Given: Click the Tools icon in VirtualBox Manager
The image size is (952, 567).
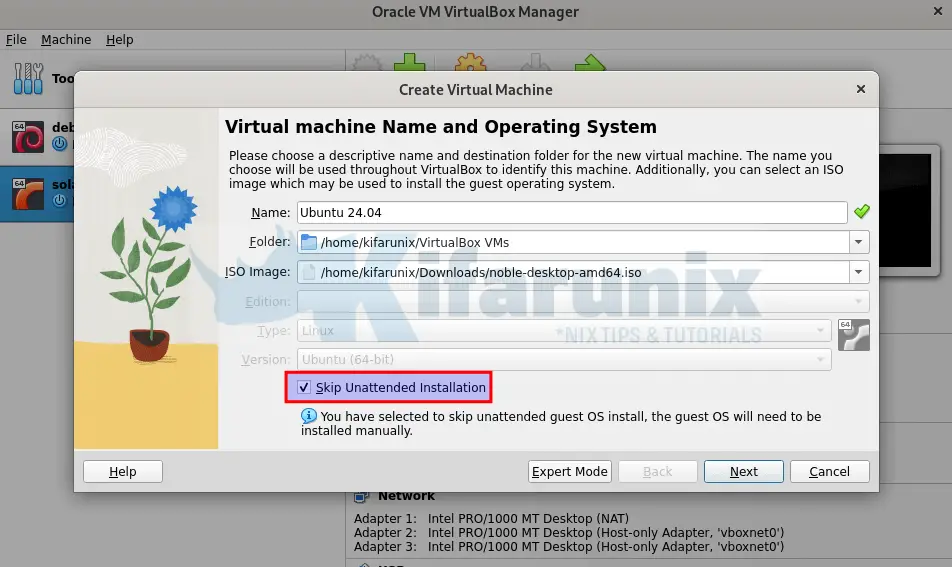Looking at the screenshot, I should click(29, 79).
